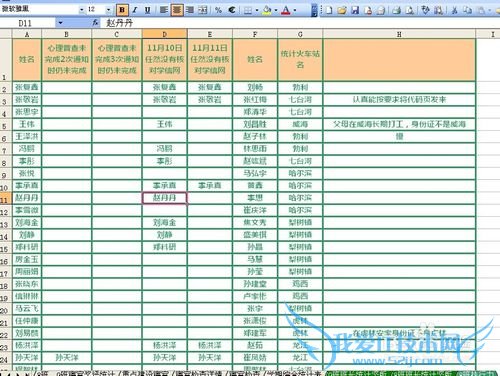The image size is (500, 376).
Task: Select row 11 header
Action: (x=6, y=198)
